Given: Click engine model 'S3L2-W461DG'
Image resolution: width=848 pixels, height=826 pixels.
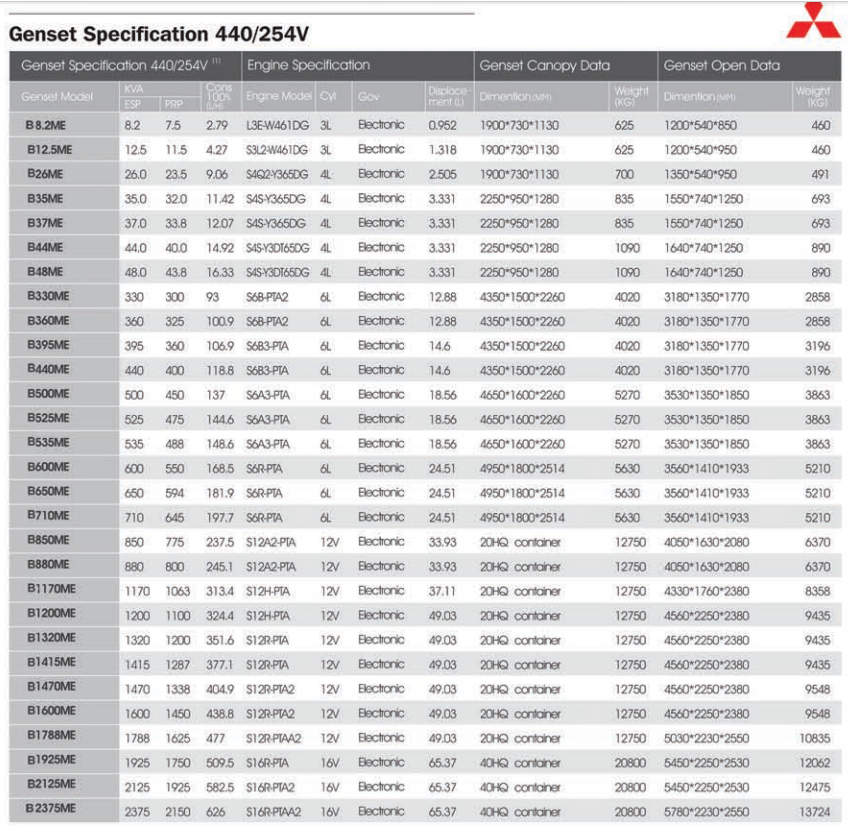Looking at the screenshot, I should pos(277,150).
